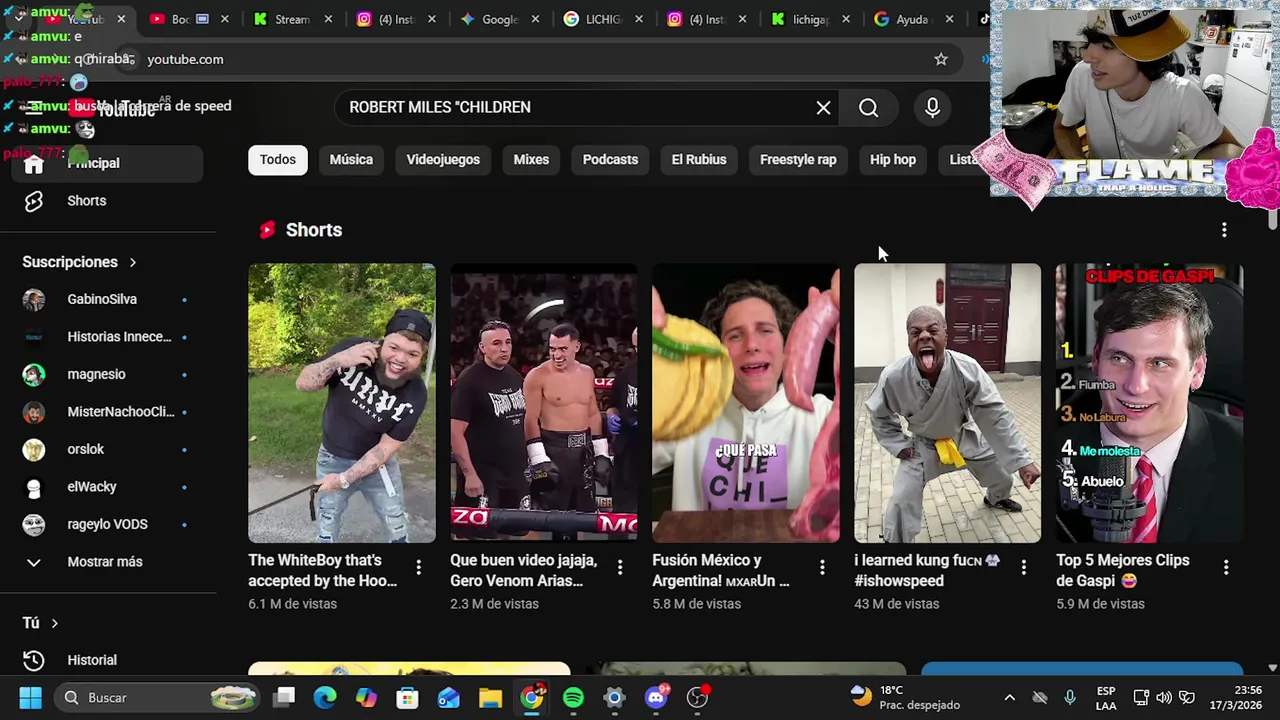Open options for The WhiteBoy short
Image resolution: width=1280 pixels, height=720 pixels.
click(x=418, y=568)
